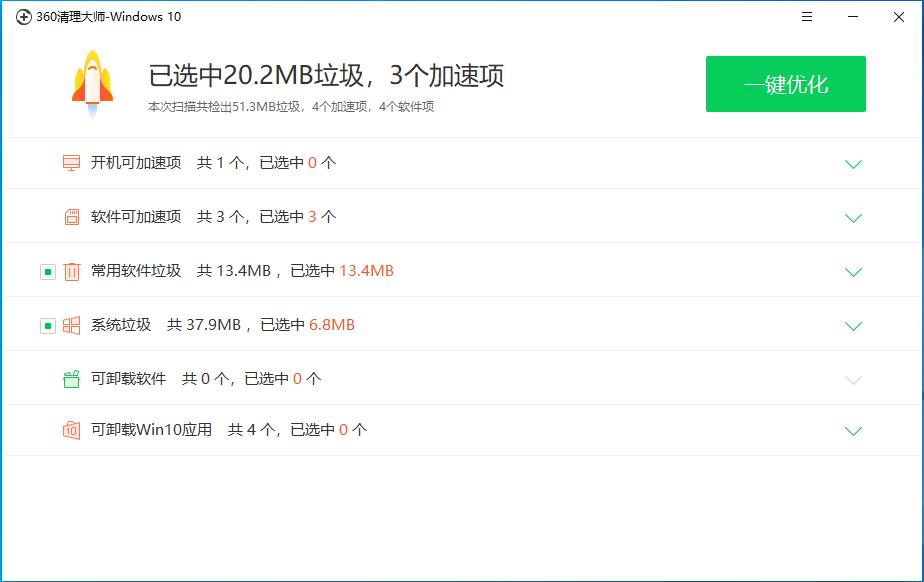The image size is (924, 582).
Task: Click the 可卸载Win10应用 tile icon
Action: (x=69, y=429)
